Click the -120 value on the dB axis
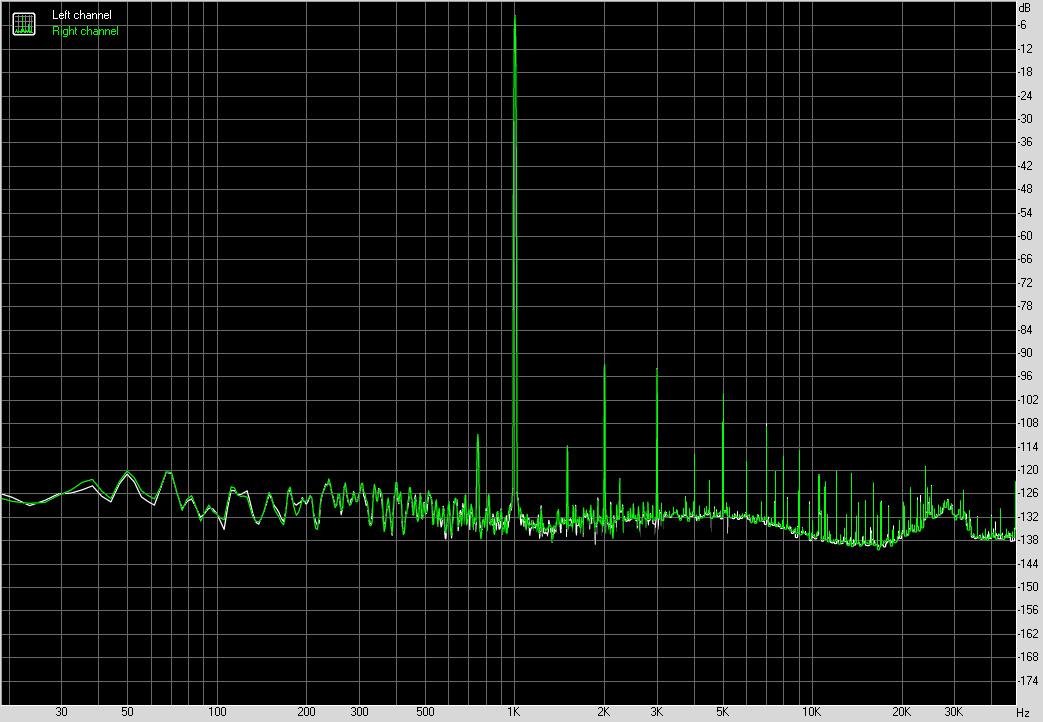 1024,470
